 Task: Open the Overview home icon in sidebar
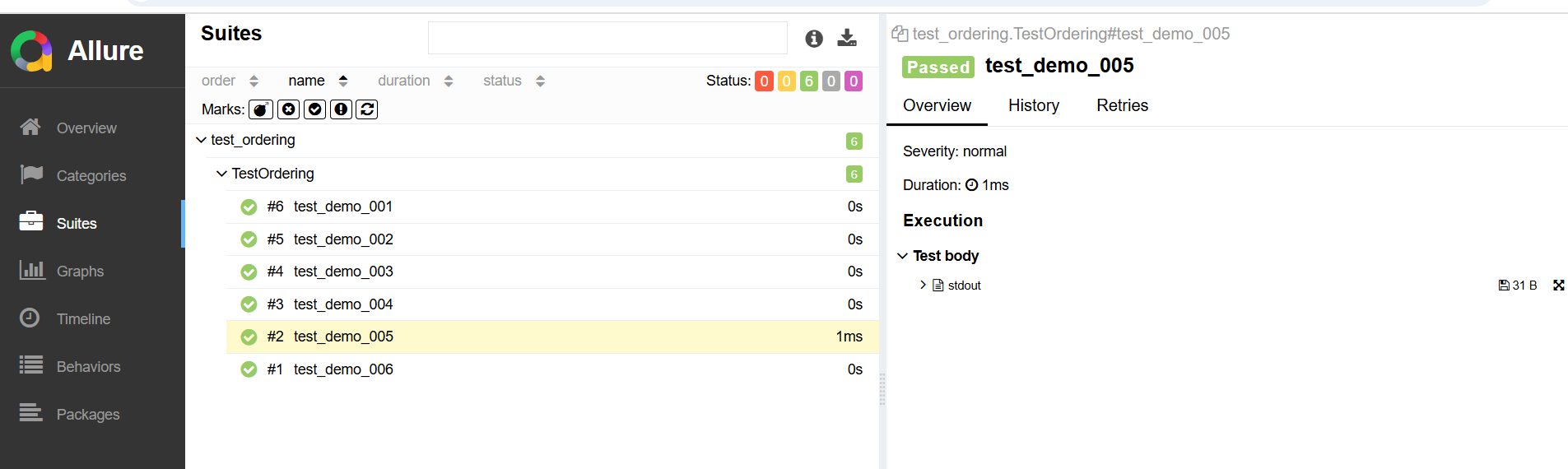point(30,127)
